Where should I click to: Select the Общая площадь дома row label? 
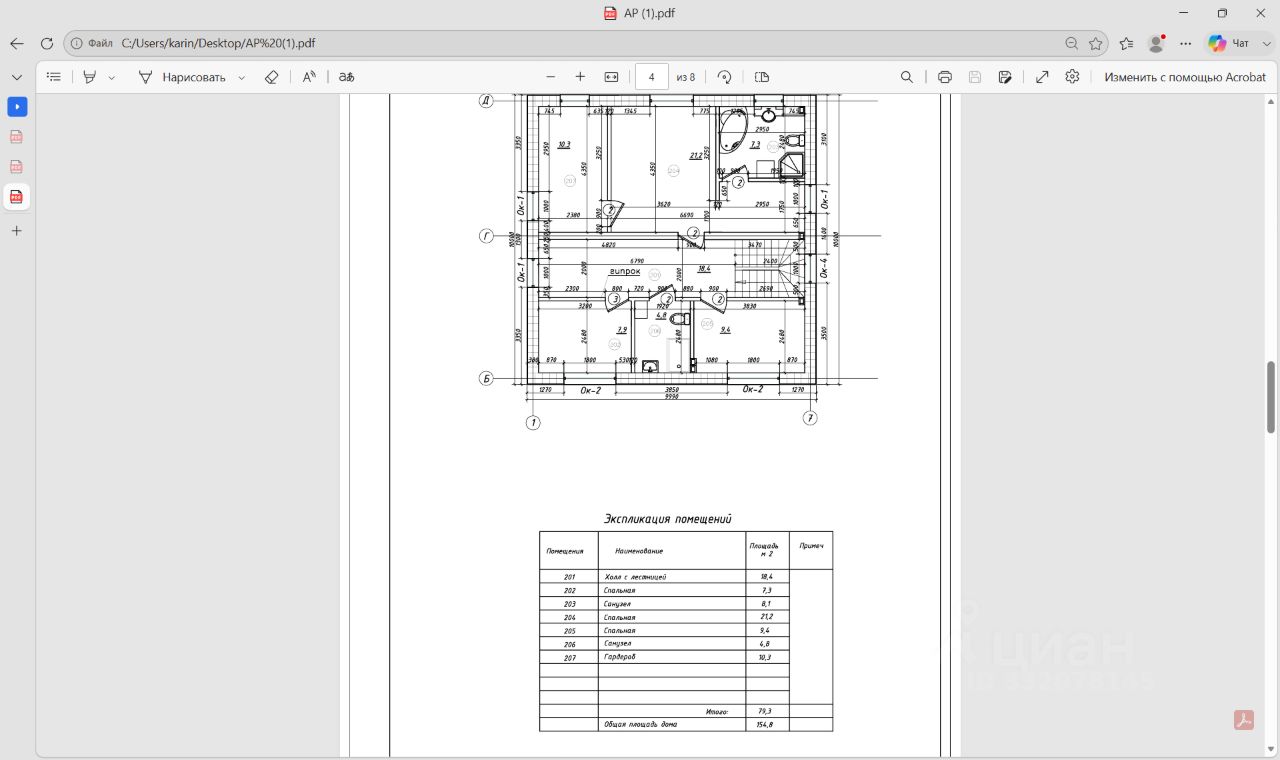click(x=640, y=724)
